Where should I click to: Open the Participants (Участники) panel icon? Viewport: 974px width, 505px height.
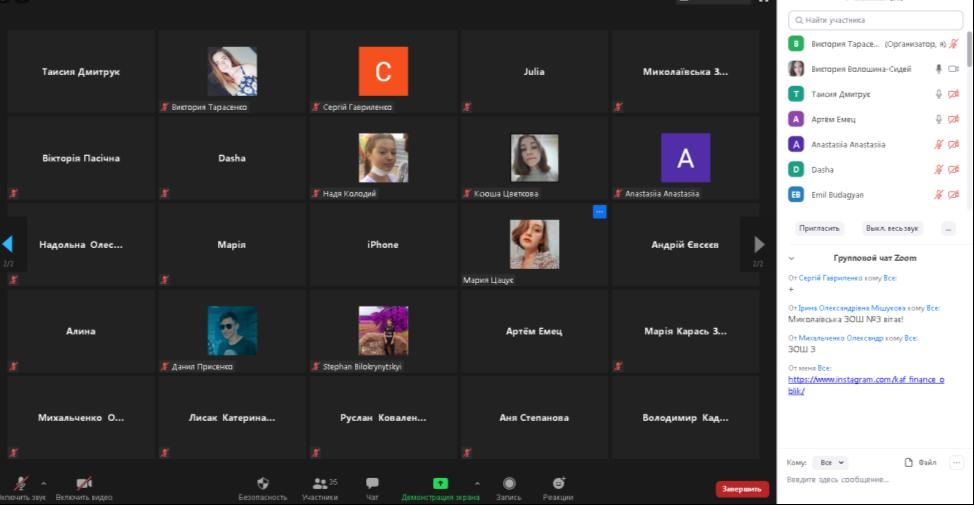[320, 483]
